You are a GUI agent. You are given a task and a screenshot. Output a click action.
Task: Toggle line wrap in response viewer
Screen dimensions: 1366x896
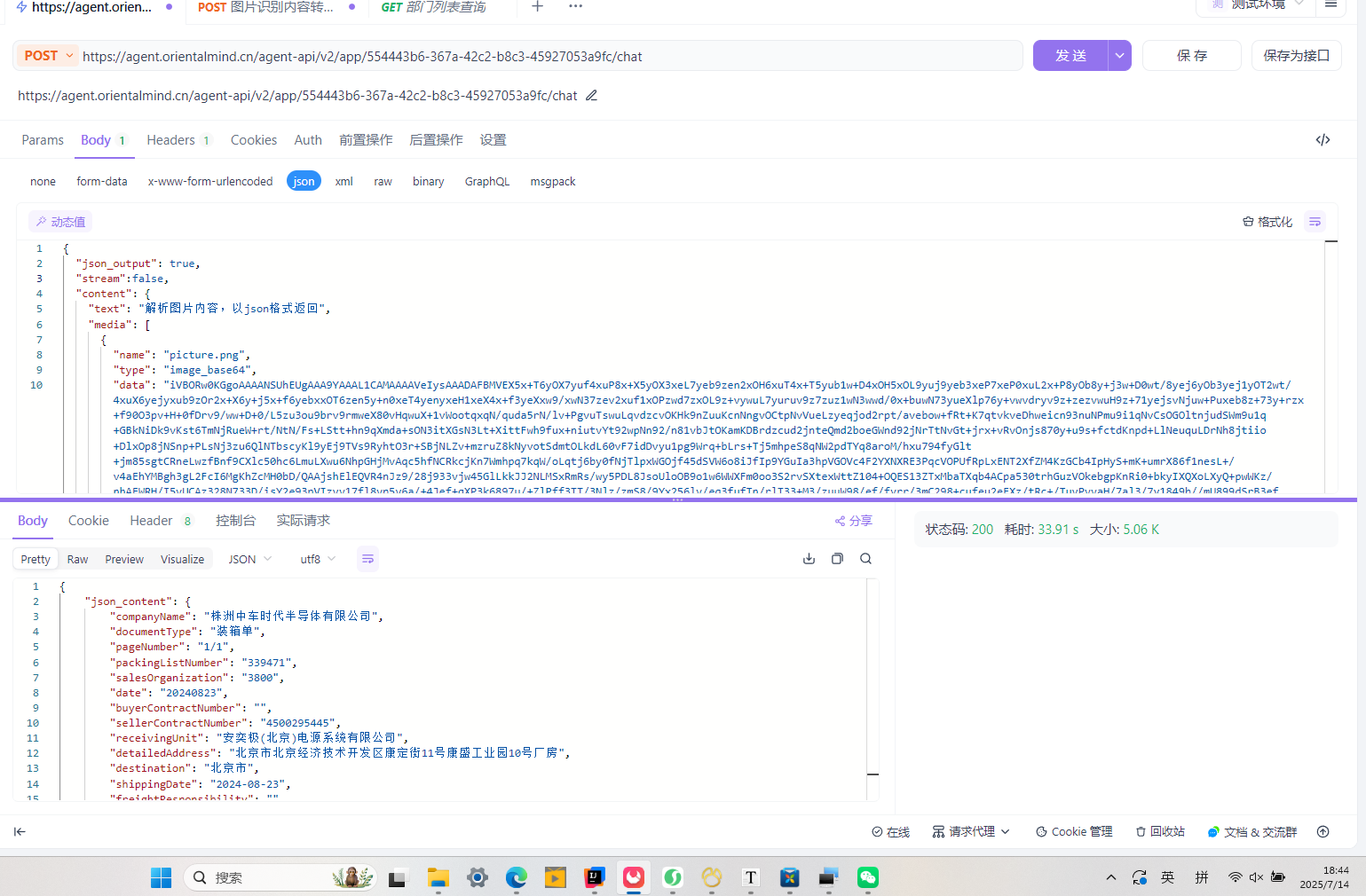(367, 559)
